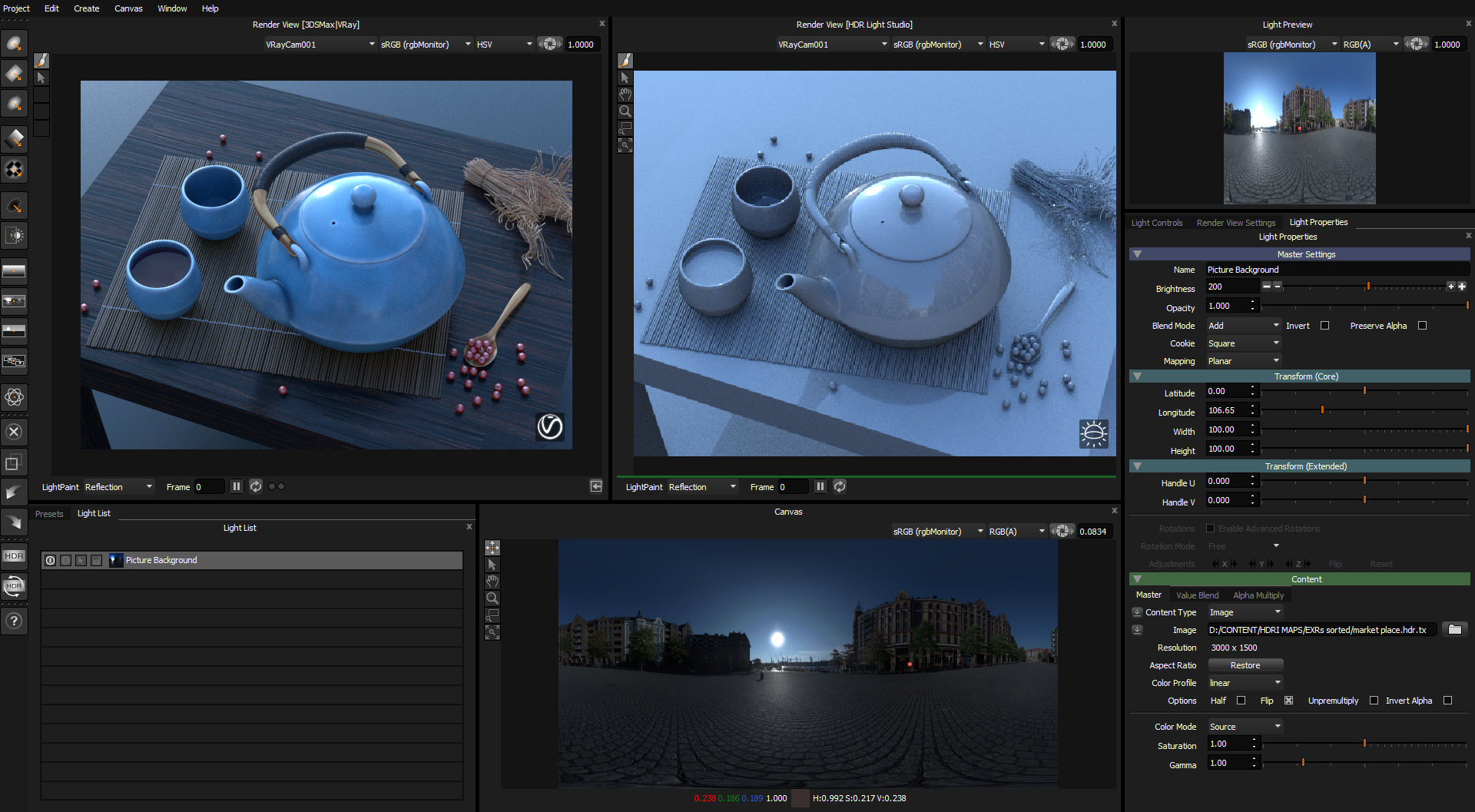
Task: Enable the Half option checkbox
Action: tap(1241, 701)
